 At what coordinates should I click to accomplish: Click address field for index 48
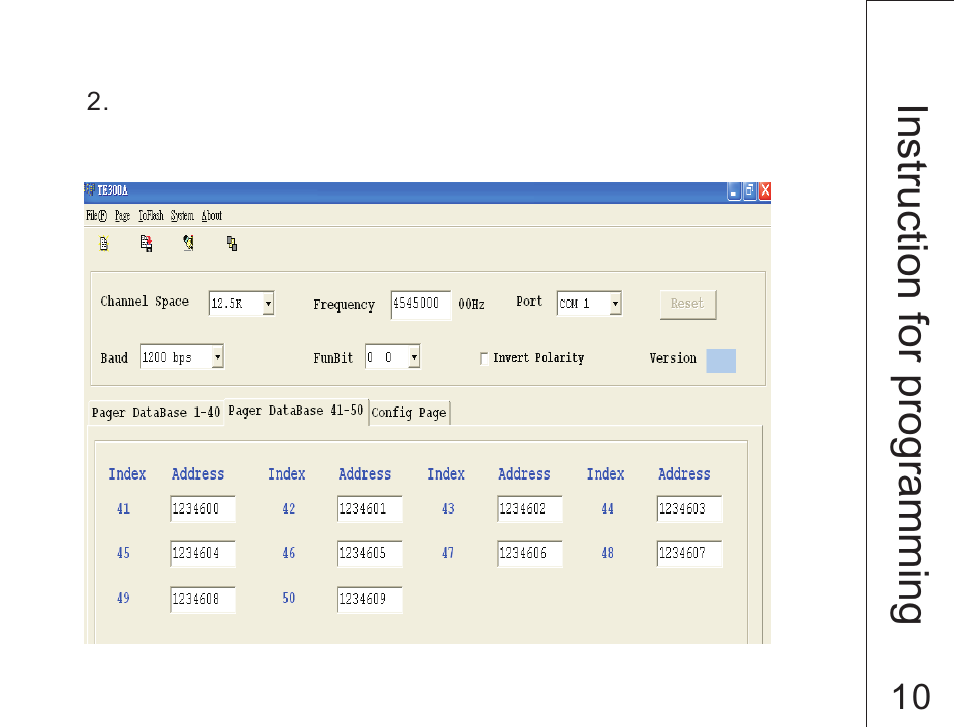click(689, 554)
